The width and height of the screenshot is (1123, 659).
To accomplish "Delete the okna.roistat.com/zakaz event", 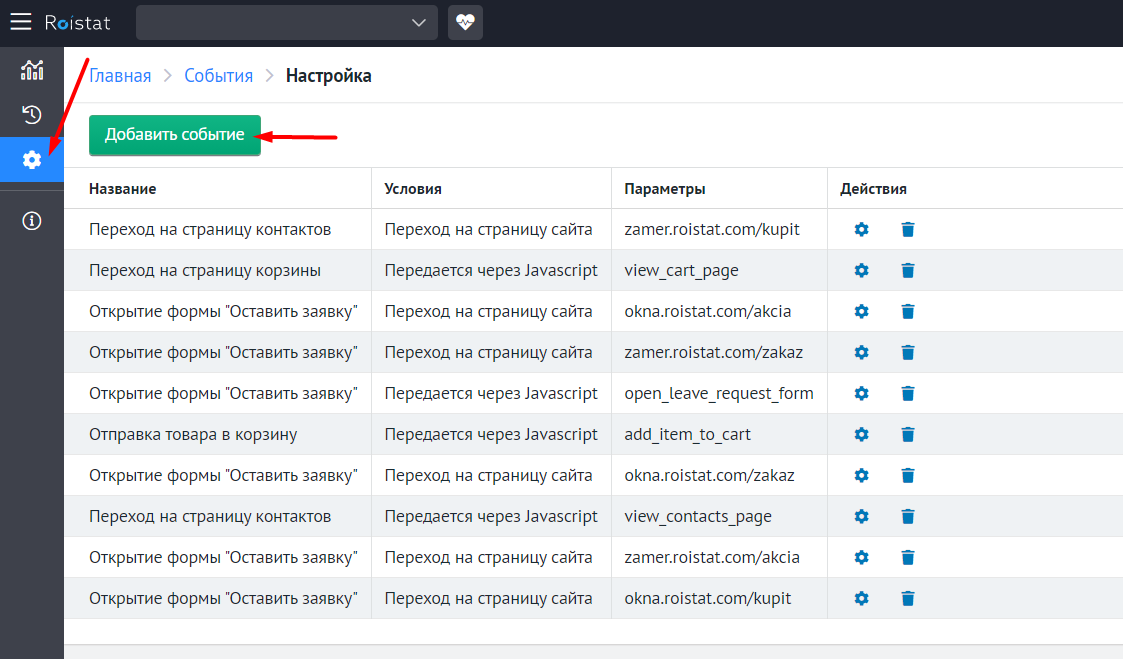I will (x=907, y=475).
